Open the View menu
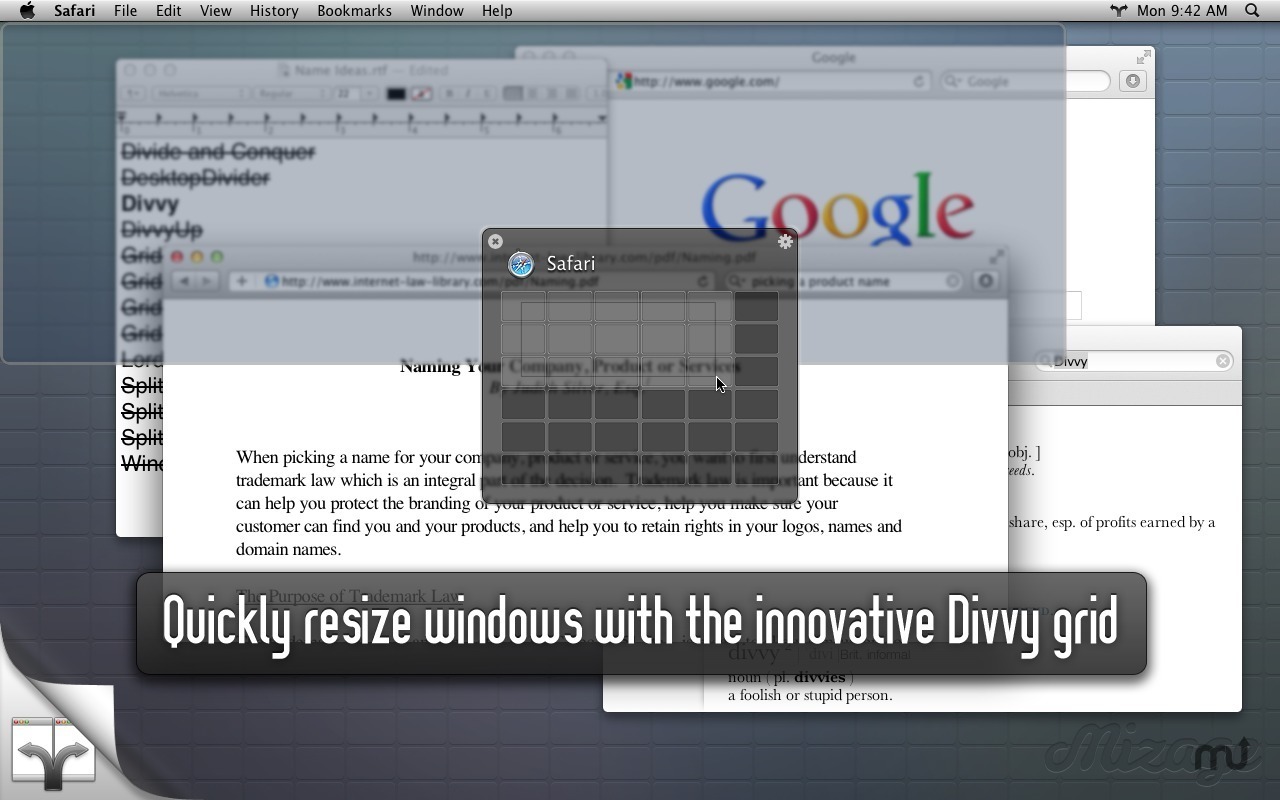1280x800 pixels. click(215, 11)
